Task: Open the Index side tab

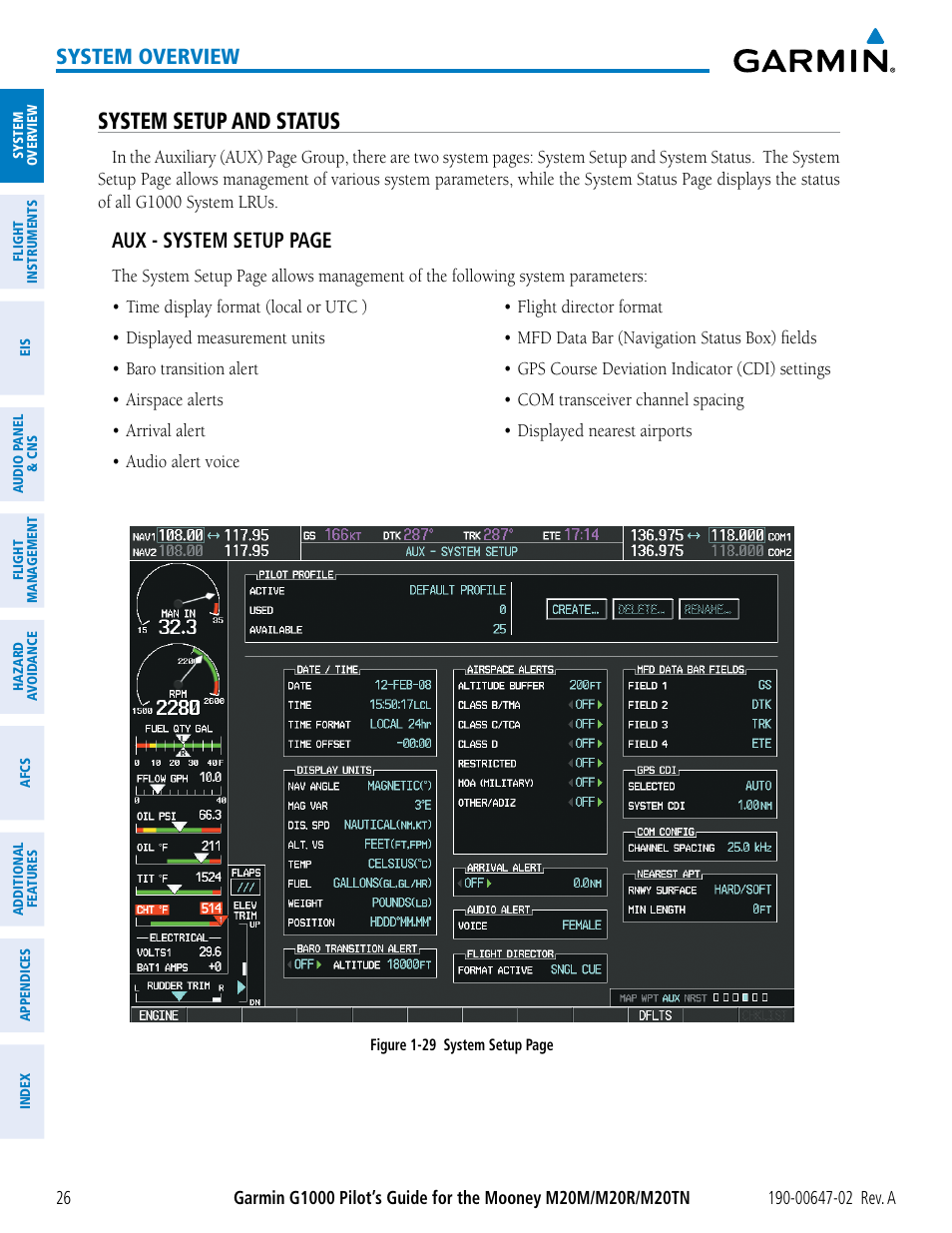Action: tap(22, 1091)
